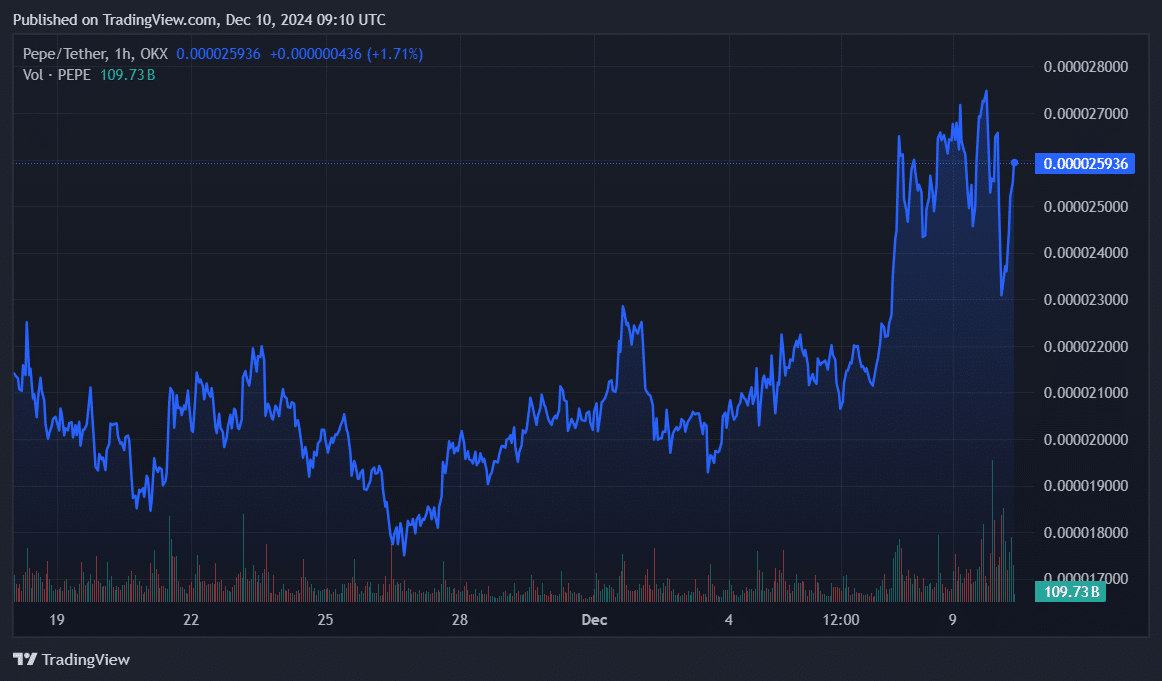Select the blue dot at the latest price point
The image size is (1162, 681).
coord(1013,161)
